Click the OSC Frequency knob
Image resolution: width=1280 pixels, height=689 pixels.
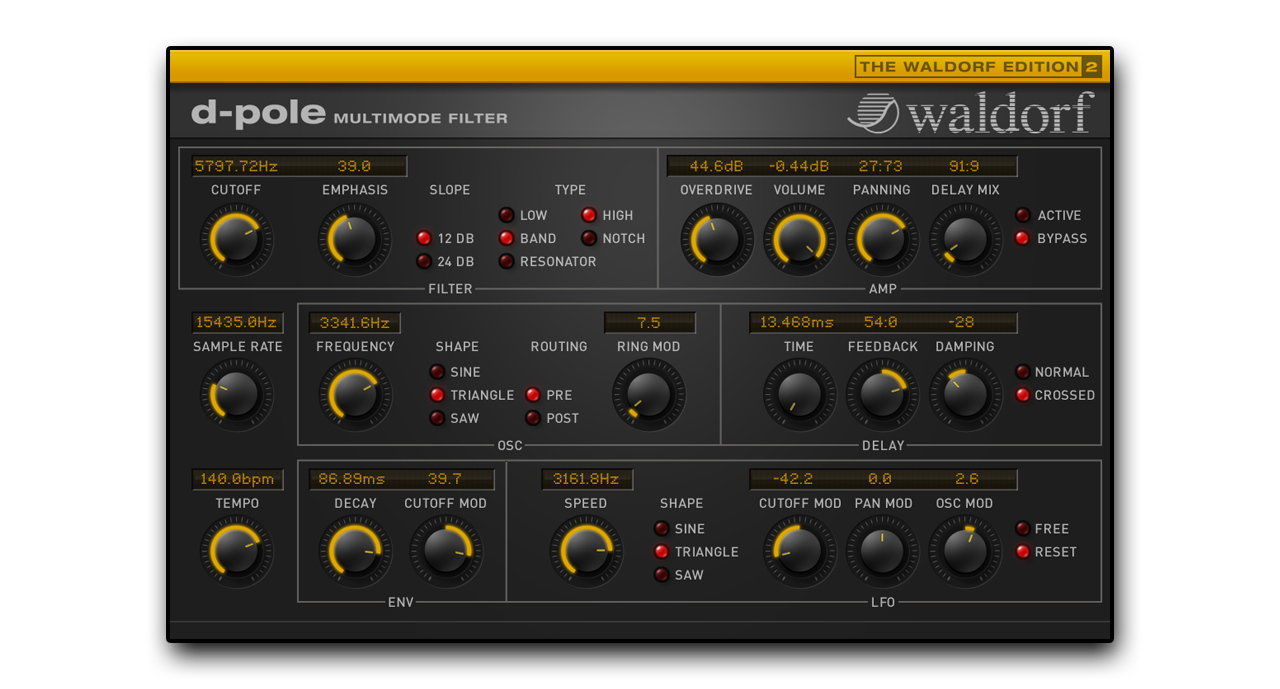(355, 394)
